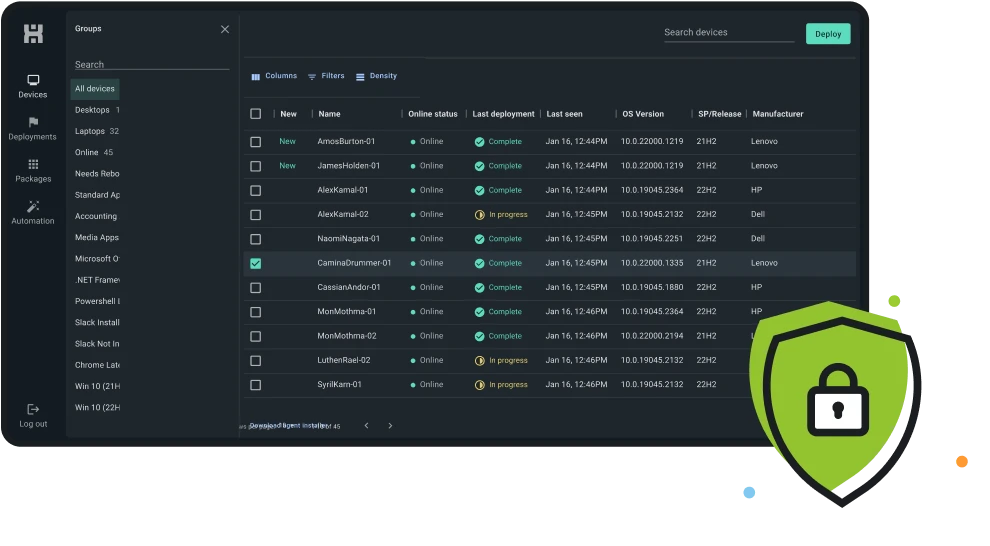Go to previous page of devices
Screen dimensions: 990x546
pos(366,425)
